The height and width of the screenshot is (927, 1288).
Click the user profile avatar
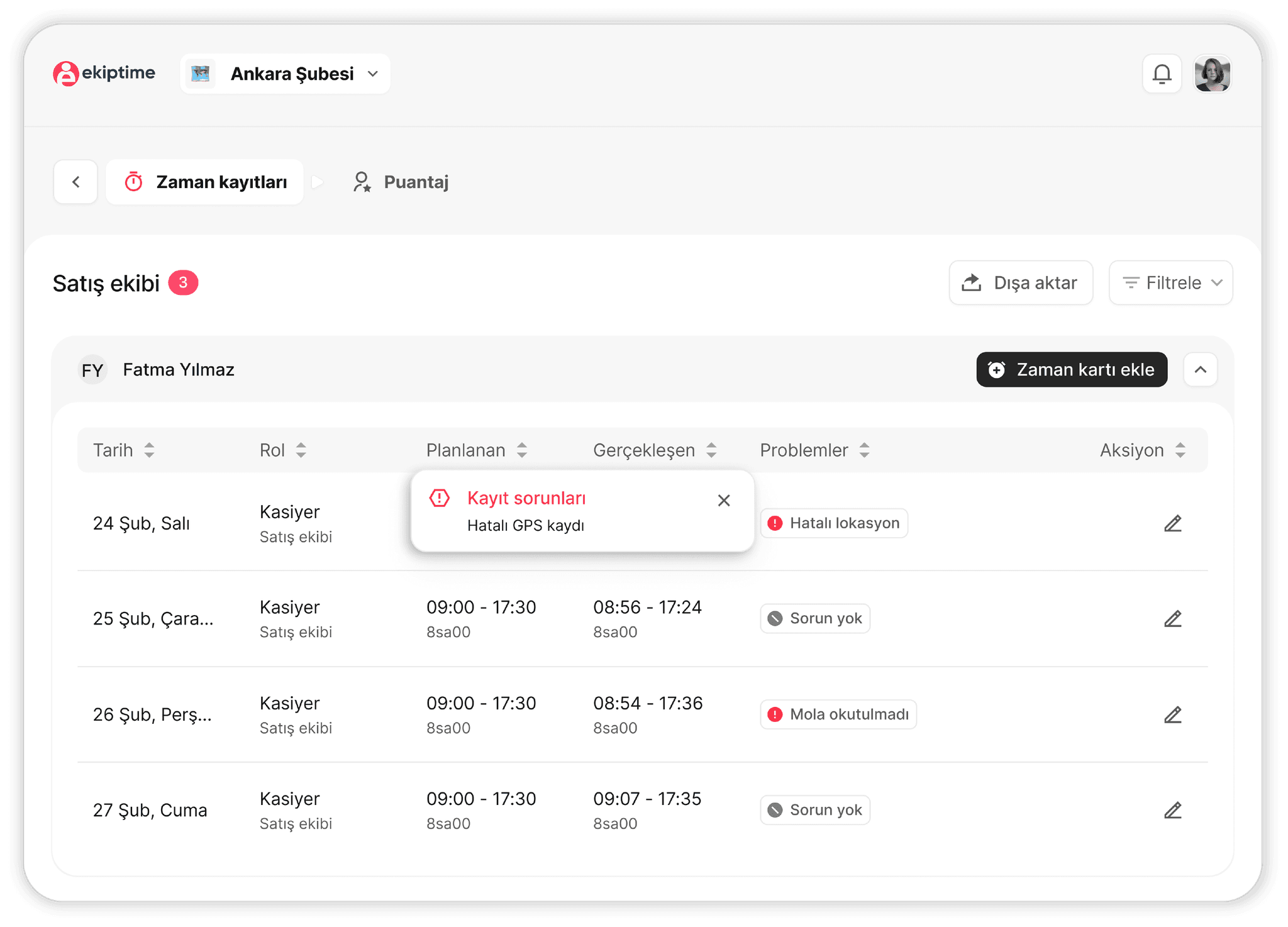coord(1211,74)
